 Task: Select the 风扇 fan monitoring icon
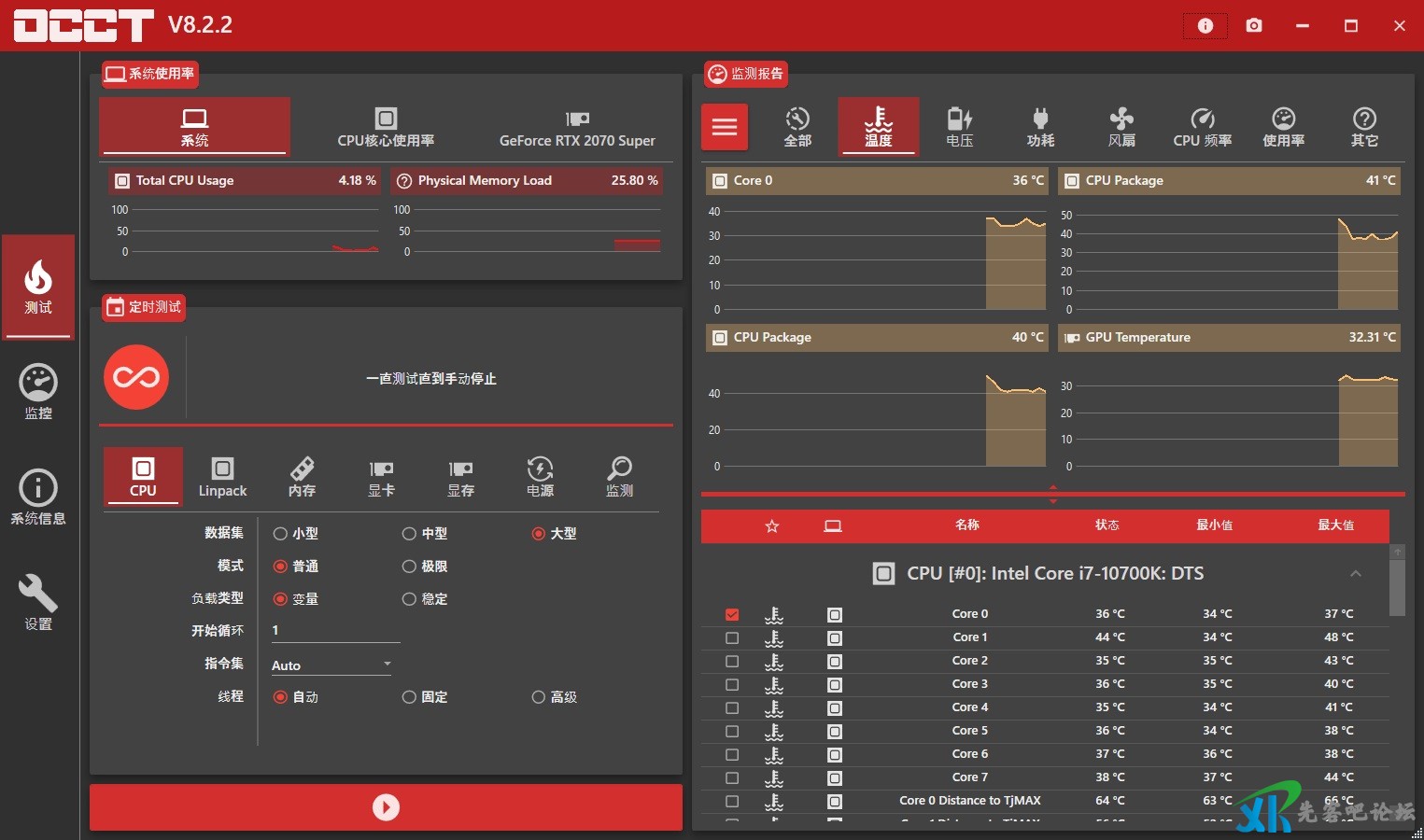tap(1121, 127)
